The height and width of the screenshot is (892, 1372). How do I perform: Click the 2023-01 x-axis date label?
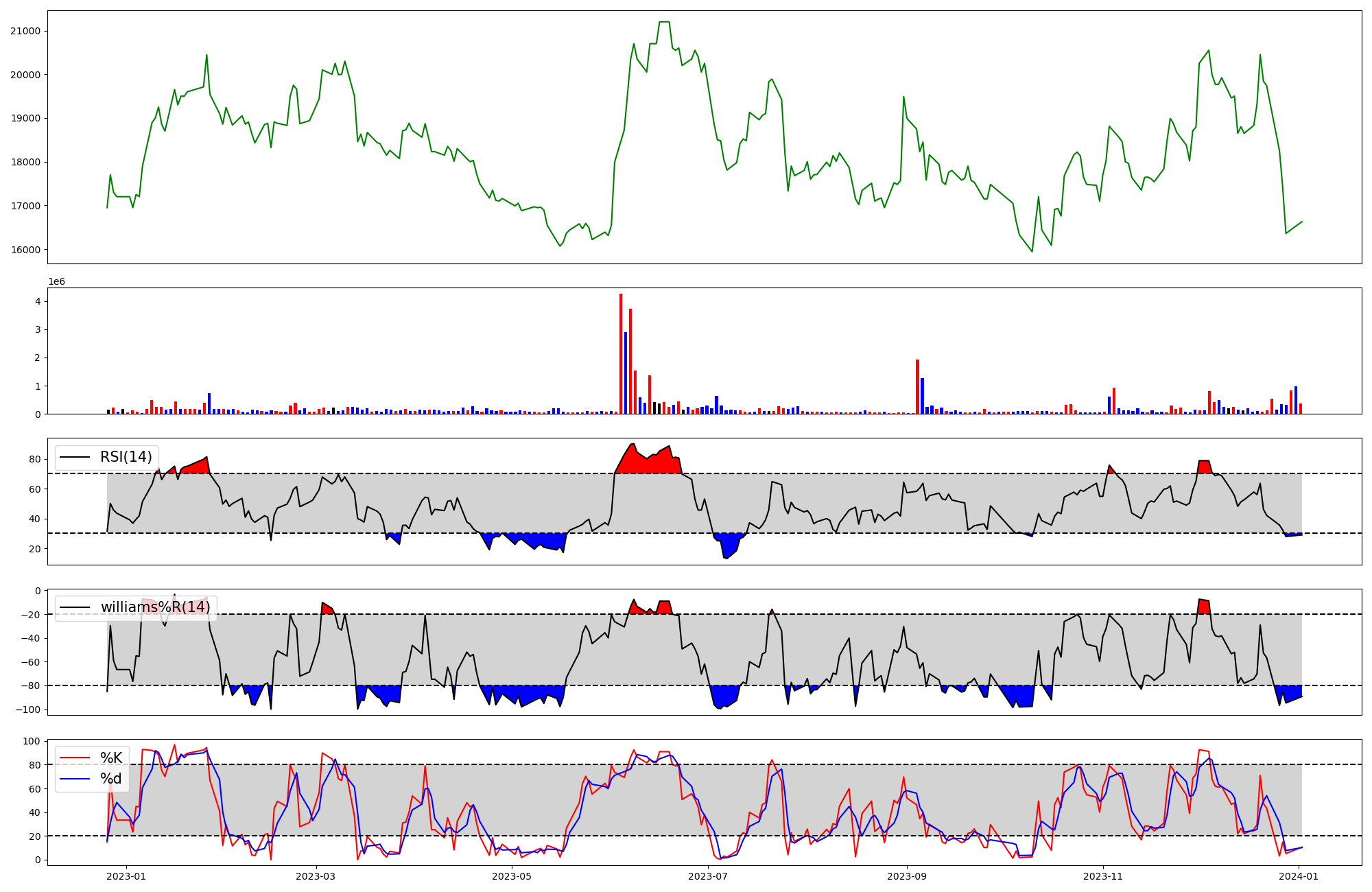click(126, 876)
